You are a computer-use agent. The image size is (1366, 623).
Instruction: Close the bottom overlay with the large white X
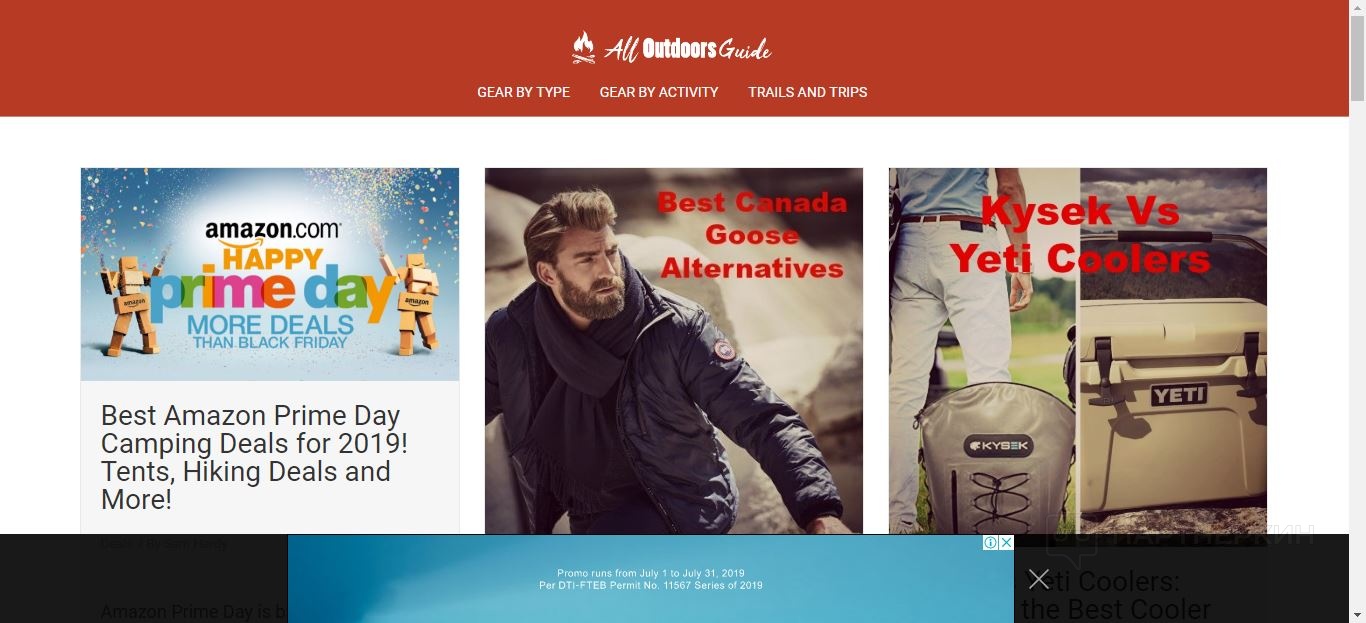tap(1039, 579)
